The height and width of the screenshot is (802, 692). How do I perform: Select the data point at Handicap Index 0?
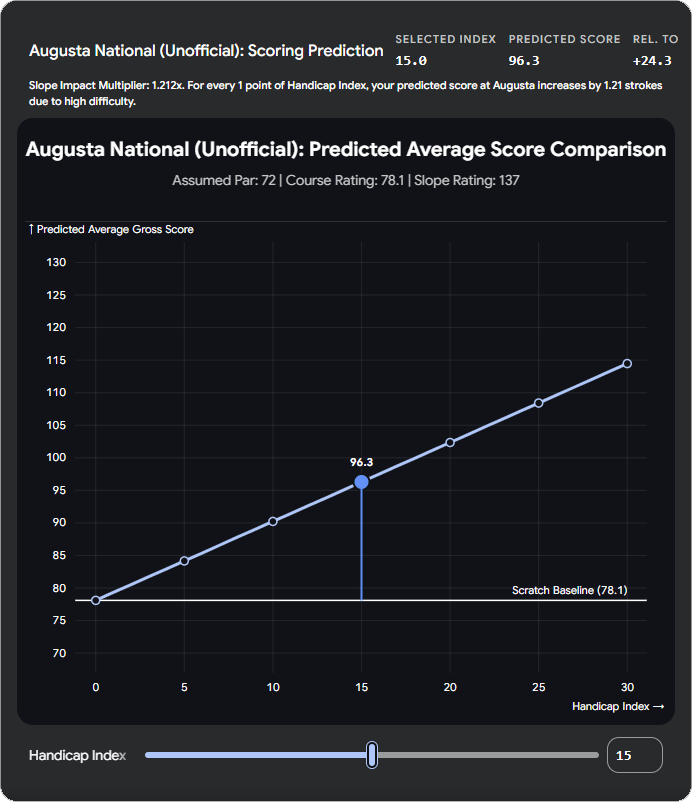(x=96, y=601)
